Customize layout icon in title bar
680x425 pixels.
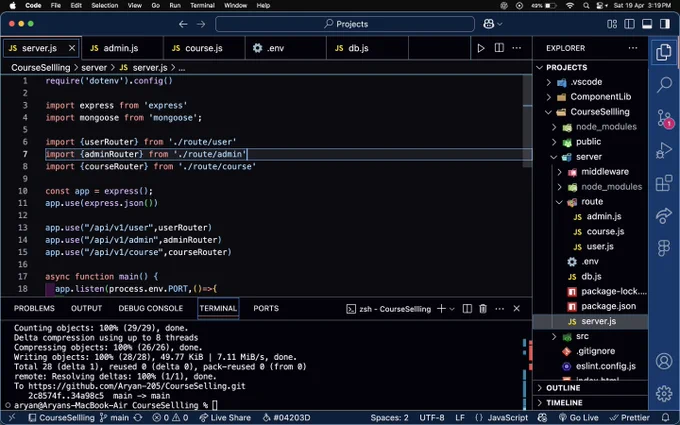coord(612,24)
